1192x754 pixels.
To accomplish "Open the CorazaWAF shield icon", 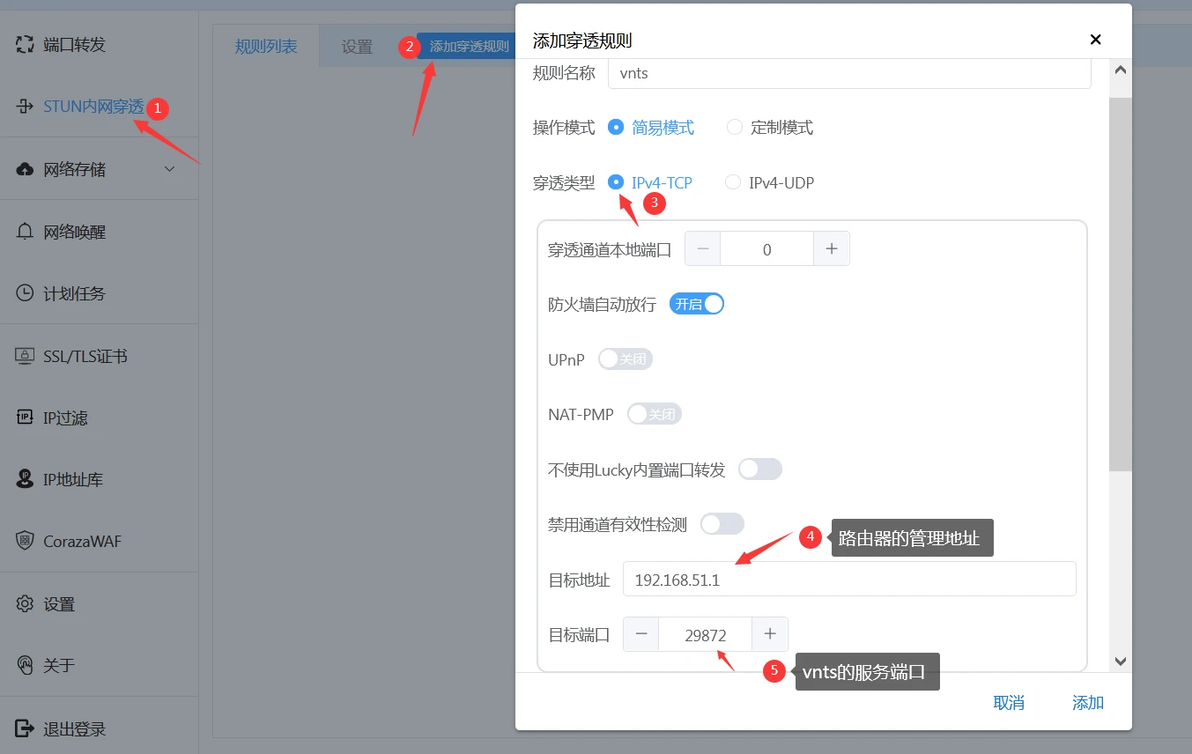I will tap(25, 540).
